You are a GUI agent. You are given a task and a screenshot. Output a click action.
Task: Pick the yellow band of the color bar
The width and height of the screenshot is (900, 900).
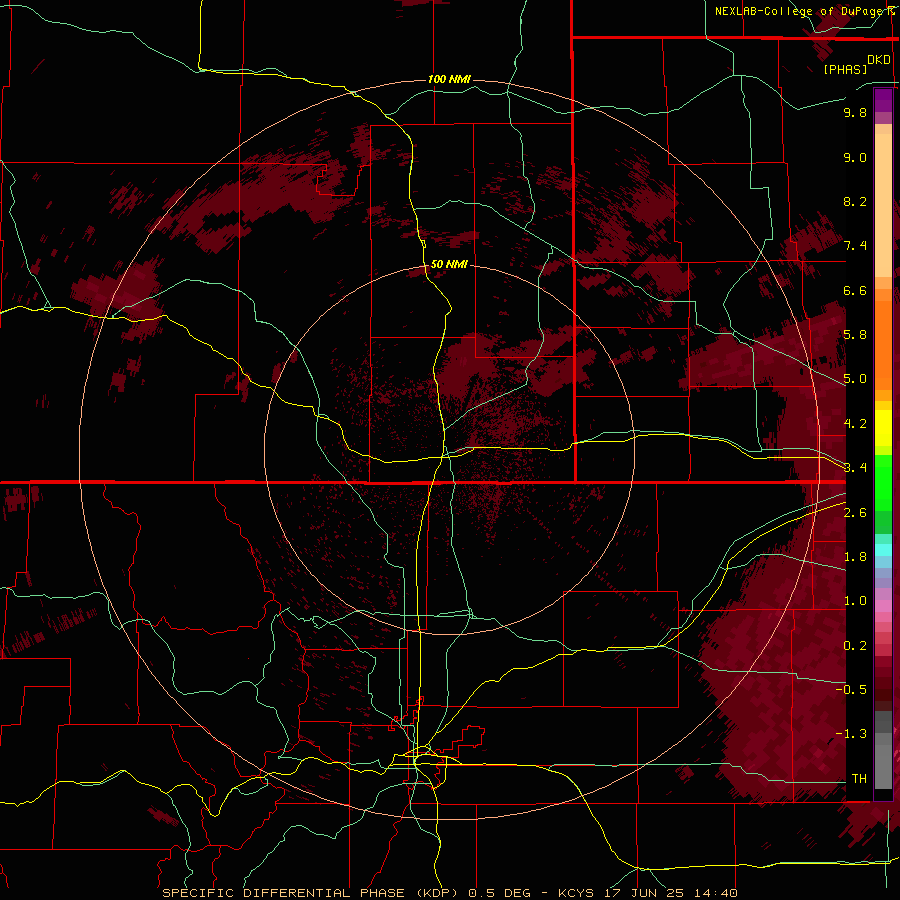(883, 428)
